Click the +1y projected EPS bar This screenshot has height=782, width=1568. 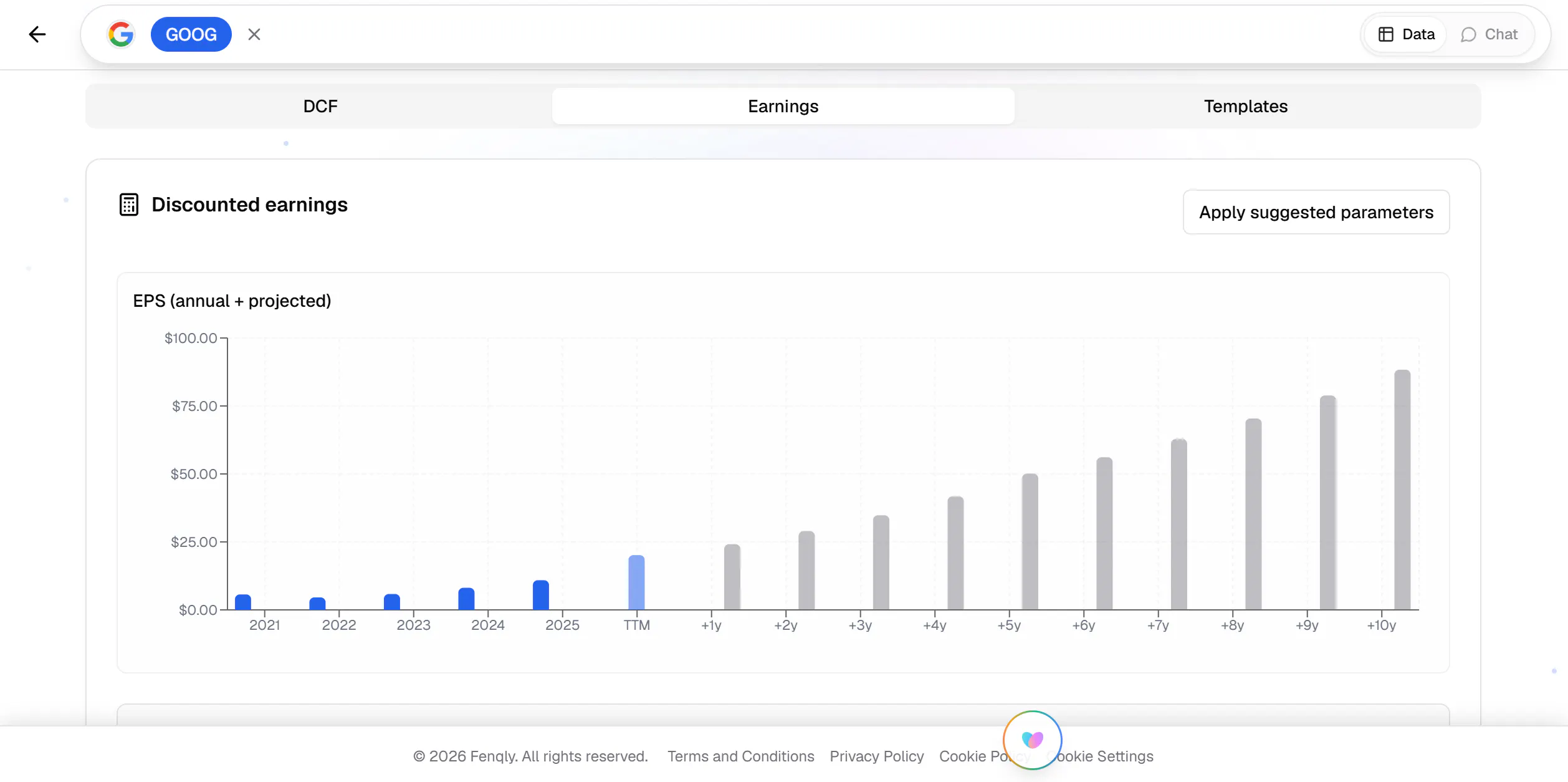click(732, 577)
